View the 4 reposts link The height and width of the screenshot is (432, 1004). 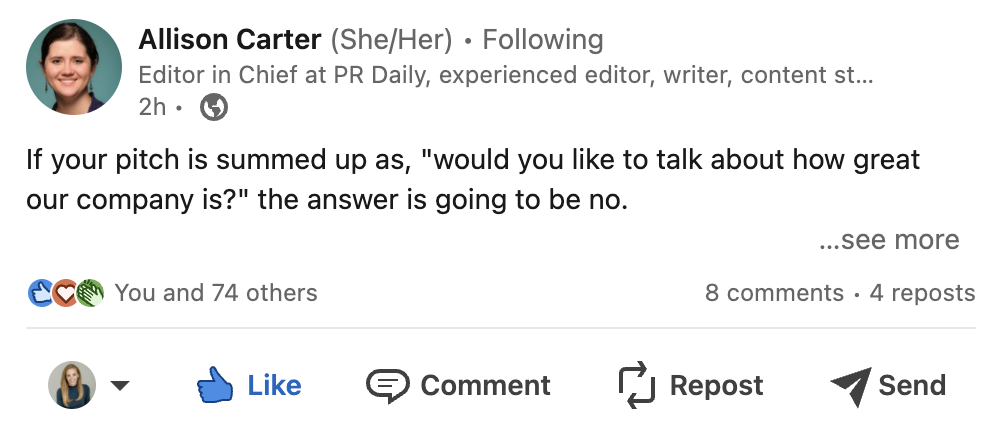[x=922, y=293]
